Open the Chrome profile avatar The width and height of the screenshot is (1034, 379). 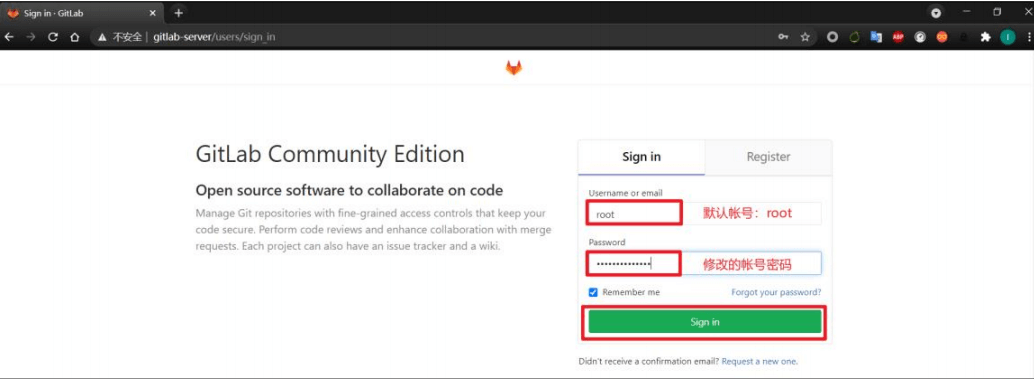point(1008,38)
